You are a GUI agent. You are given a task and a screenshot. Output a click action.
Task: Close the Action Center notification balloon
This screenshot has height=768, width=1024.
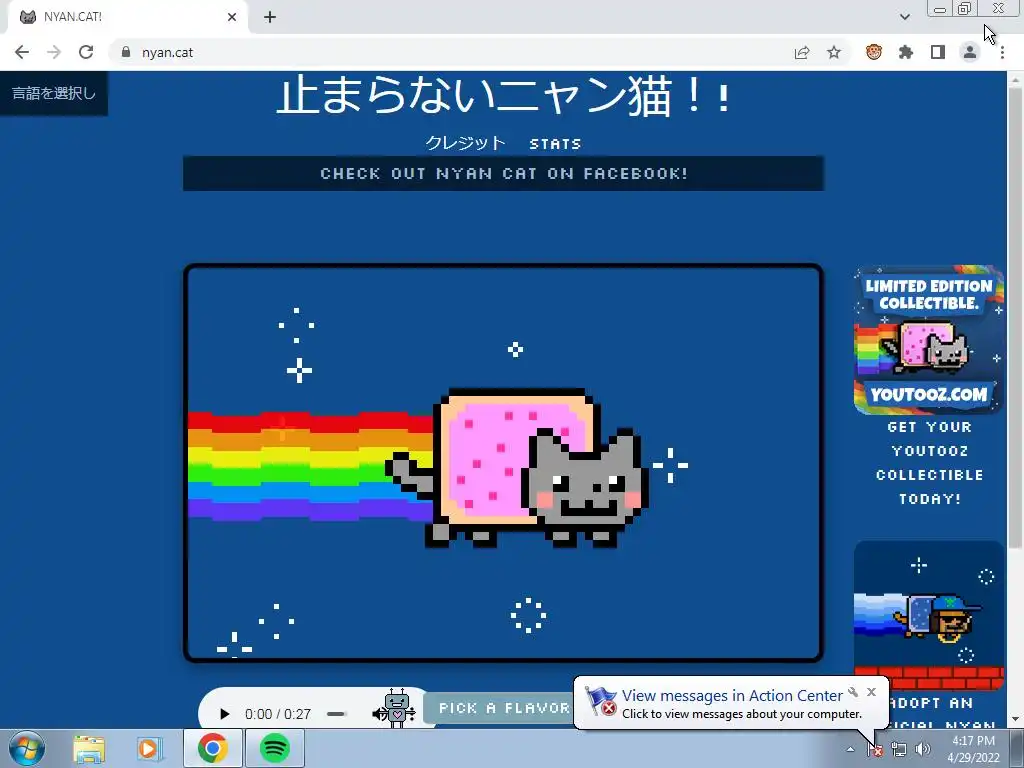pos(871,692)
